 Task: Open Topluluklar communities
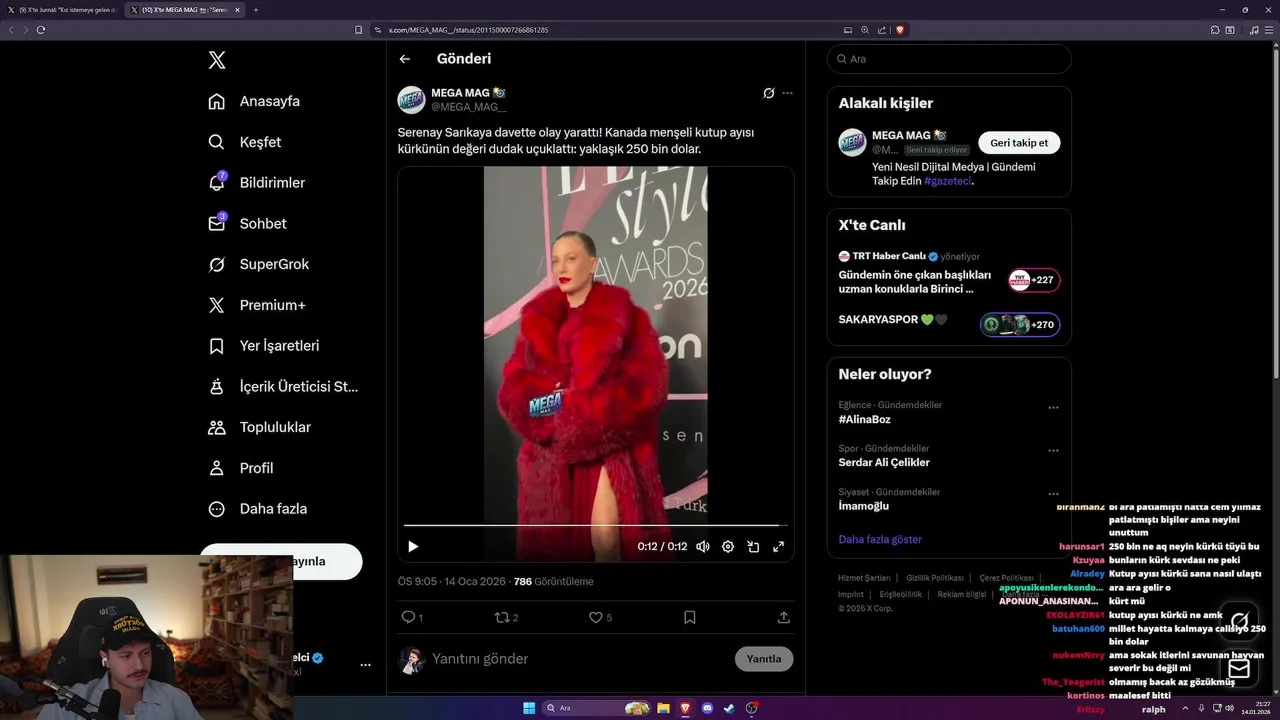click(259, 428)
